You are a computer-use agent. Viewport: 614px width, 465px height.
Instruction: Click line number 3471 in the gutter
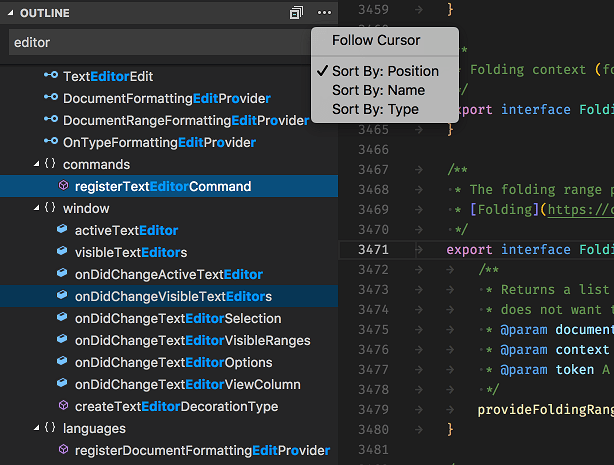(x=372, y=249)
